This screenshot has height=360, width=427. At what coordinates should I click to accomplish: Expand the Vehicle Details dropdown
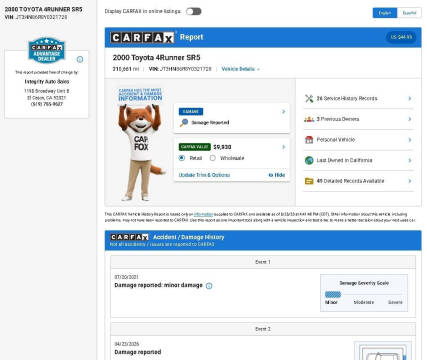[x=240, y=69]
